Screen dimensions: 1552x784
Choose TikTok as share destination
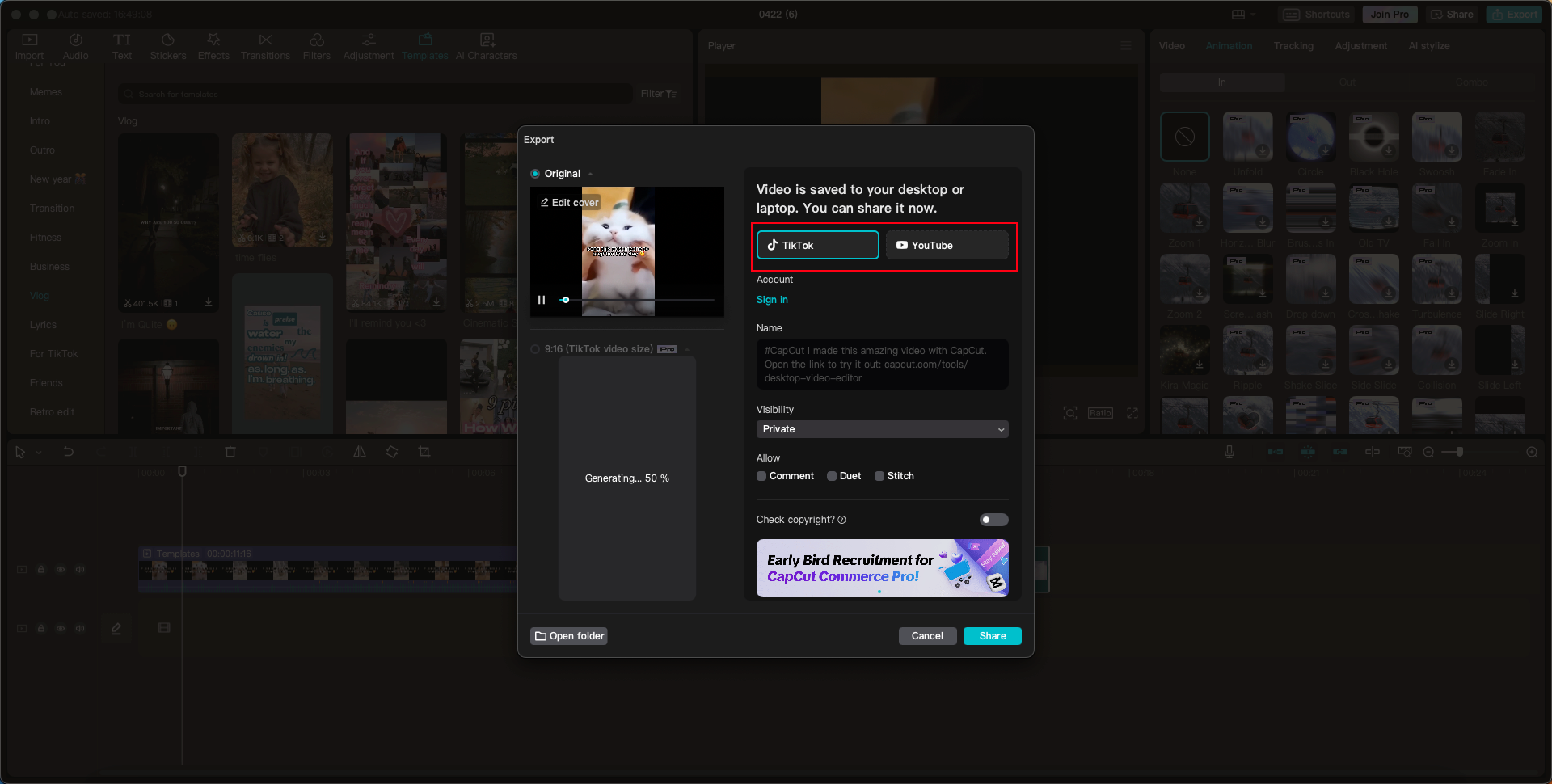pos(818,245)
